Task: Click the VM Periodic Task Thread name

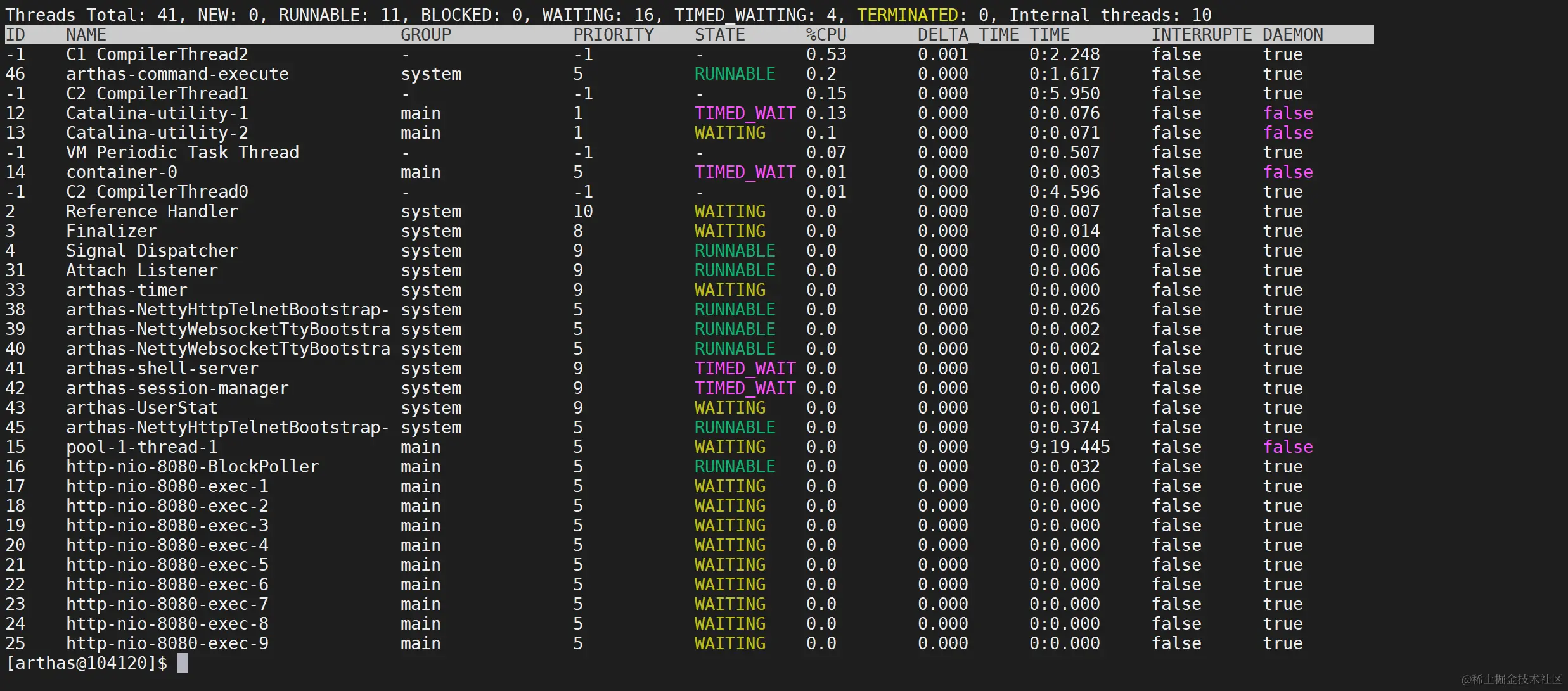Action: pos(182,153)
